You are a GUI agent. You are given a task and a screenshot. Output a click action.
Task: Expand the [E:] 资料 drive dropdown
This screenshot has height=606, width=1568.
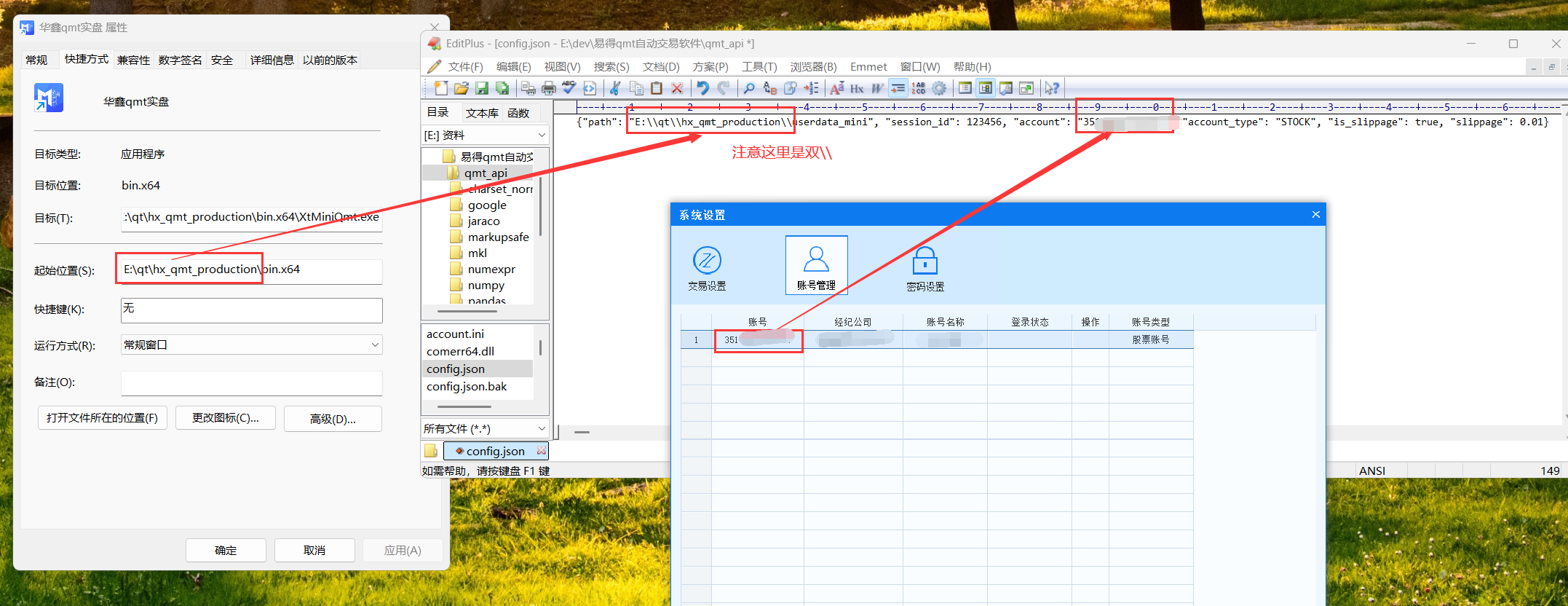pyautogui.click(x=542, y=135)
